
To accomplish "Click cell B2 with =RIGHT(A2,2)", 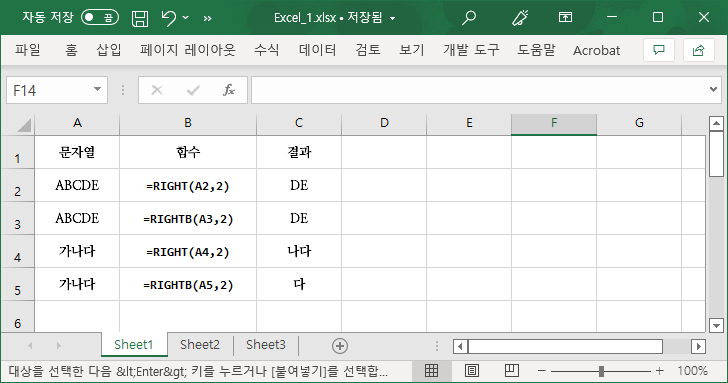I will (188, 185).
